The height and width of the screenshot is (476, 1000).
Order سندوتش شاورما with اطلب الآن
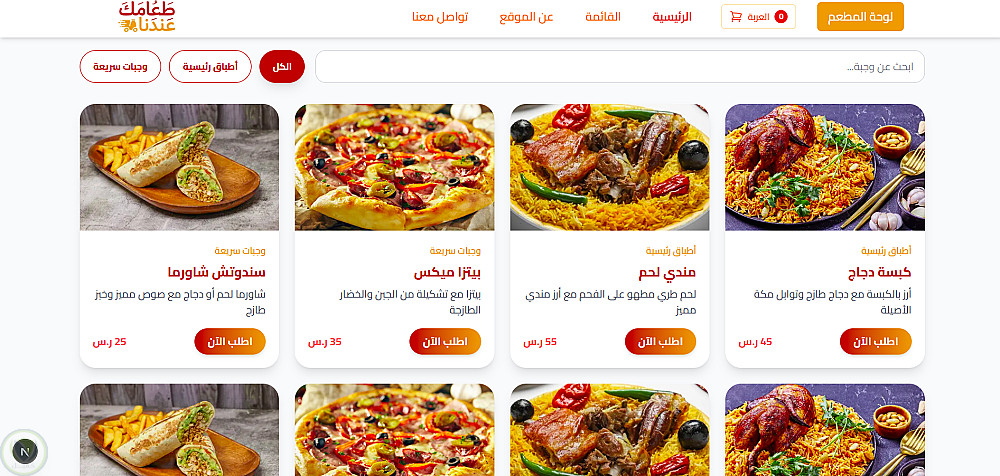230,341
